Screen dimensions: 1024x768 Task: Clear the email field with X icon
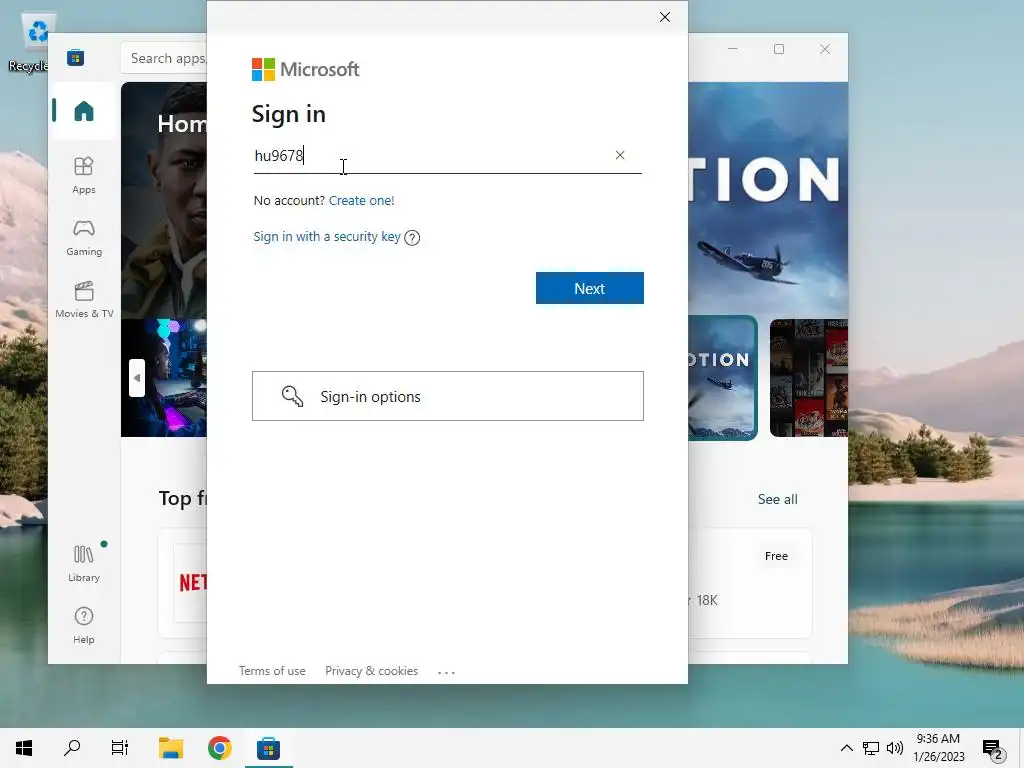tap(620, 155)
